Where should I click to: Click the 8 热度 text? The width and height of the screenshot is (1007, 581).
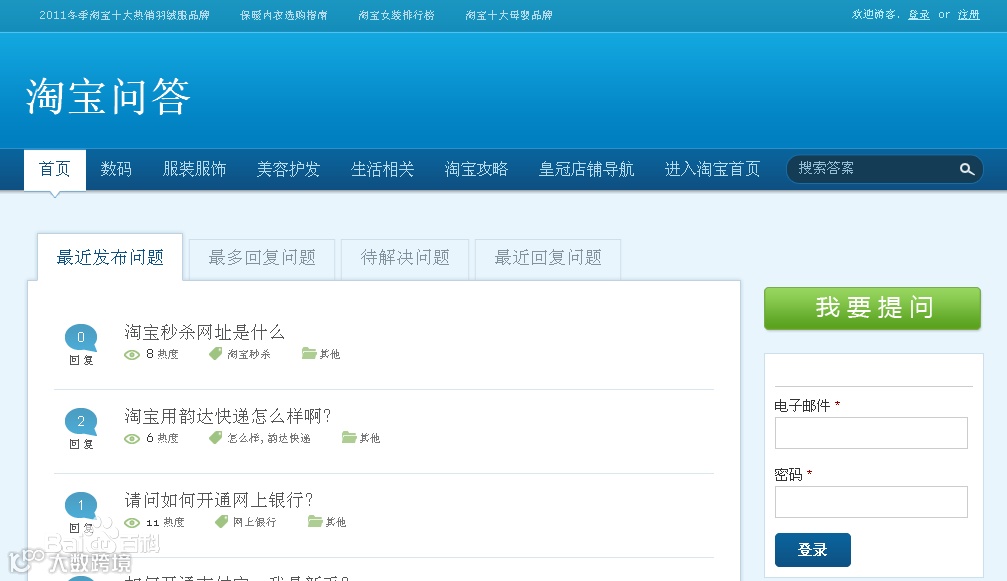point(162,354)
